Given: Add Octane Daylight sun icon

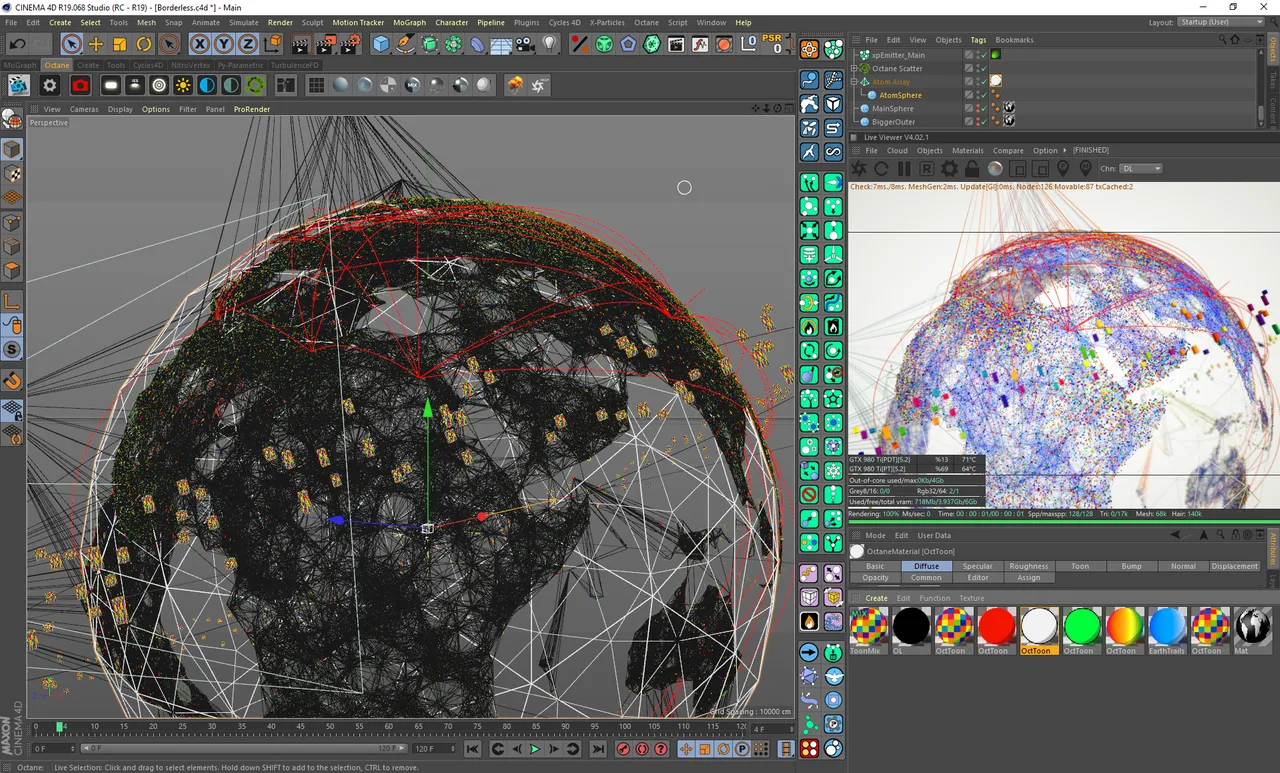Looking at the screenshot, I should (183, 86).
